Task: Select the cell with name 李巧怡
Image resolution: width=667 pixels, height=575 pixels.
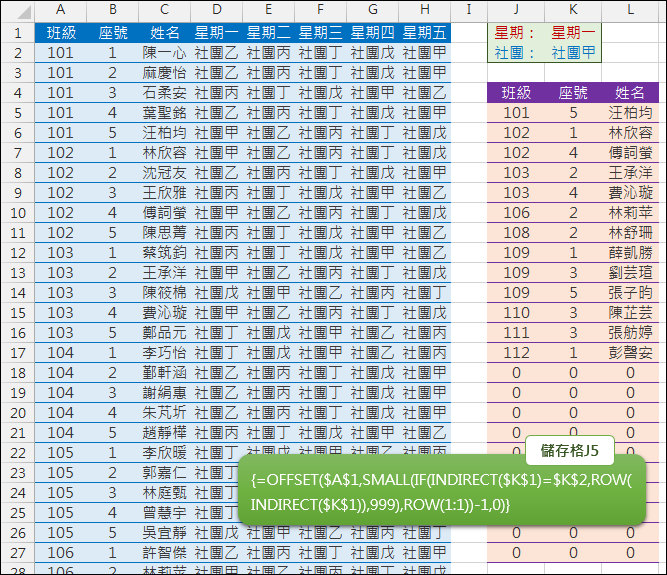Action: click(x=165, y=353)
